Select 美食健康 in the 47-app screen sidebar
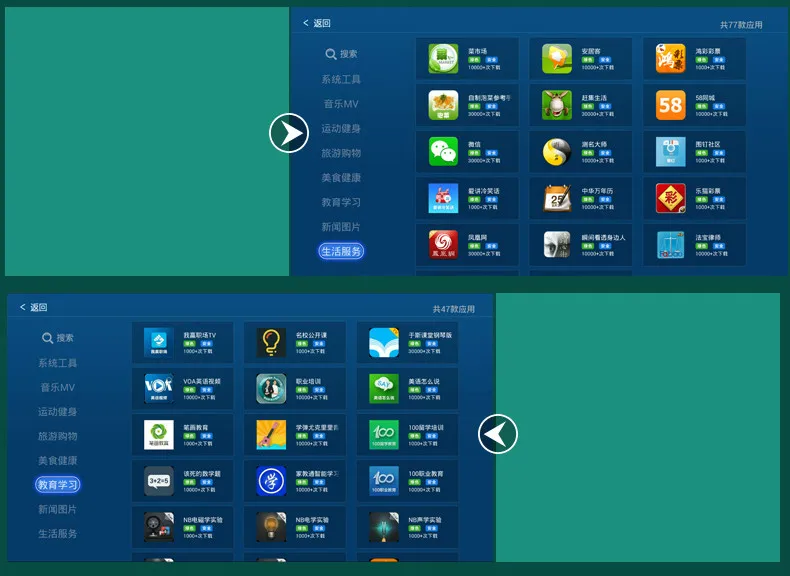The height and width of the screenshot is (576, 790). point(57,461)
